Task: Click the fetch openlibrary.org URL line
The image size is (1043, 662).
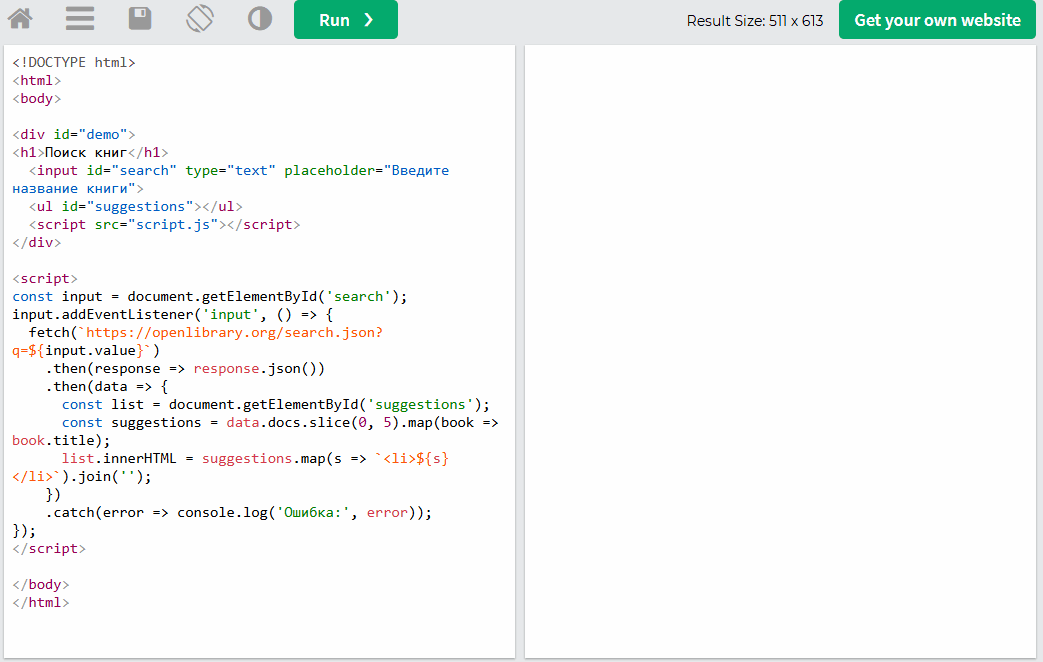Action: [206, 332]
